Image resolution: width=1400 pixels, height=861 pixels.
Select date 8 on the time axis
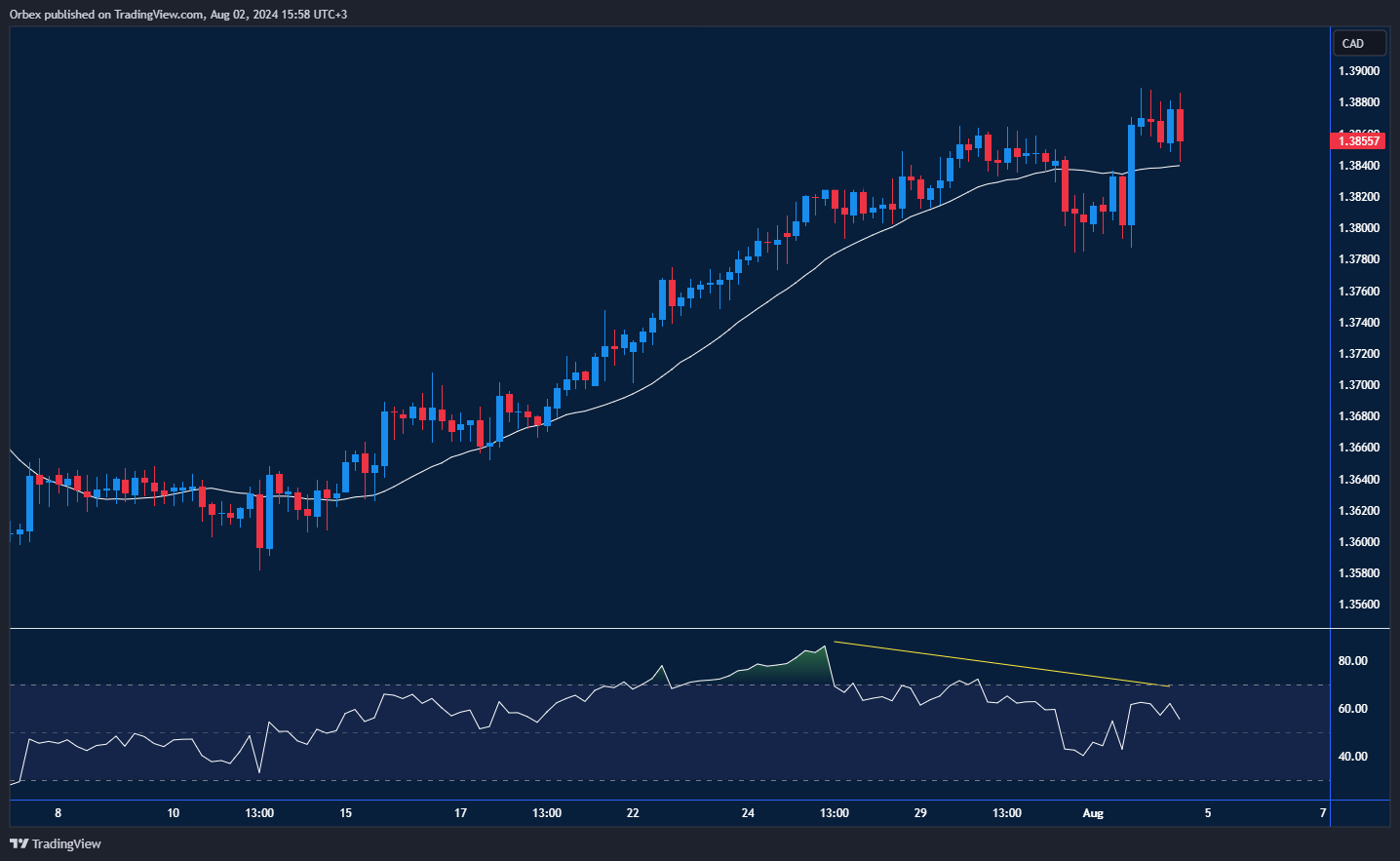point(58,813)
